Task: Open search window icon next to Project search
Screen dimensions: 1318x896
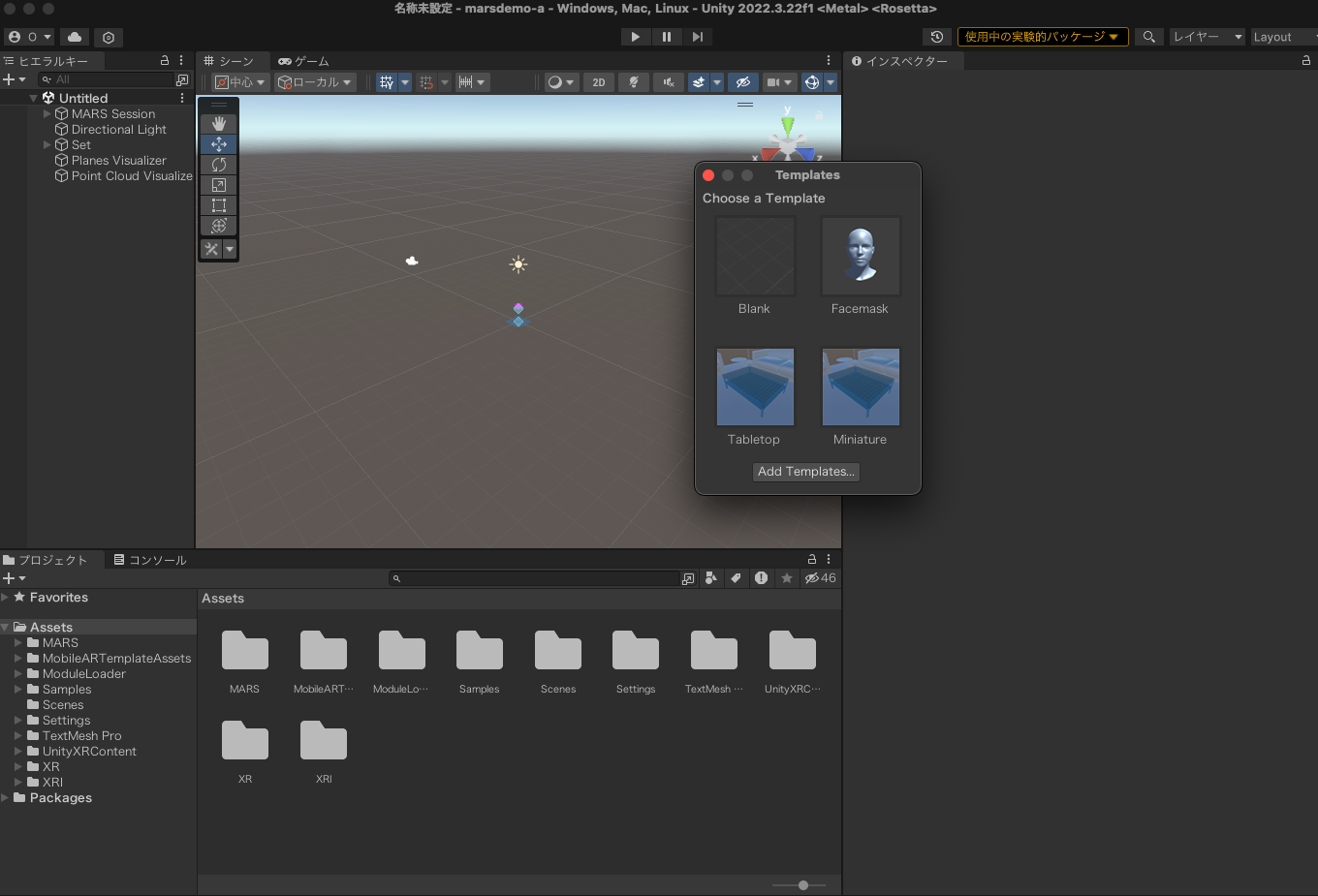Action: pyautogui.click(x=688, y=578)
